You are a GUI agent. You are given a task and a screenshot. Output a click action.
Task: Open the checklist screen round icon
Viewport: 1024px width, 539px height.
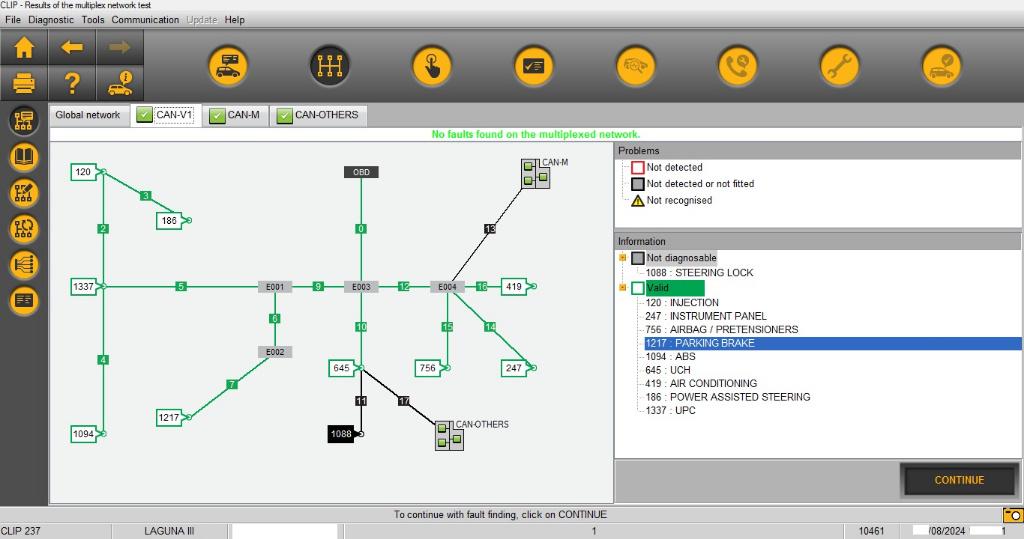coord(534,66)
